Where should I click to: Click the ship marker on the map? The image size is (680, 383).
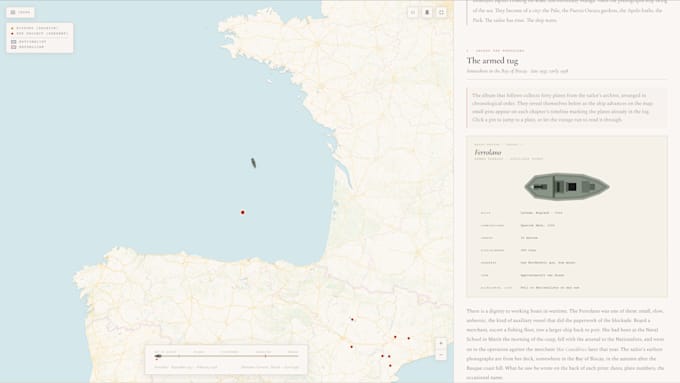click(253, 163)
